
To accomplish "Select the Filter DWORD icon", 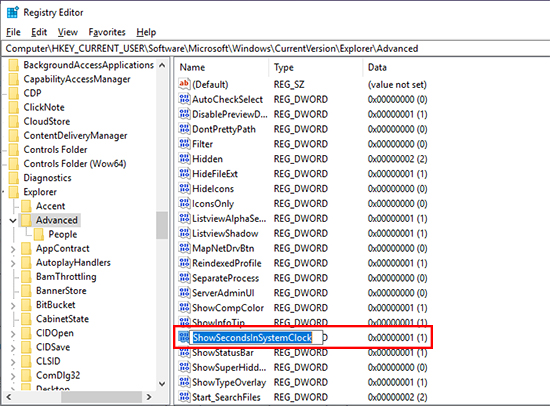I will 184,144.
